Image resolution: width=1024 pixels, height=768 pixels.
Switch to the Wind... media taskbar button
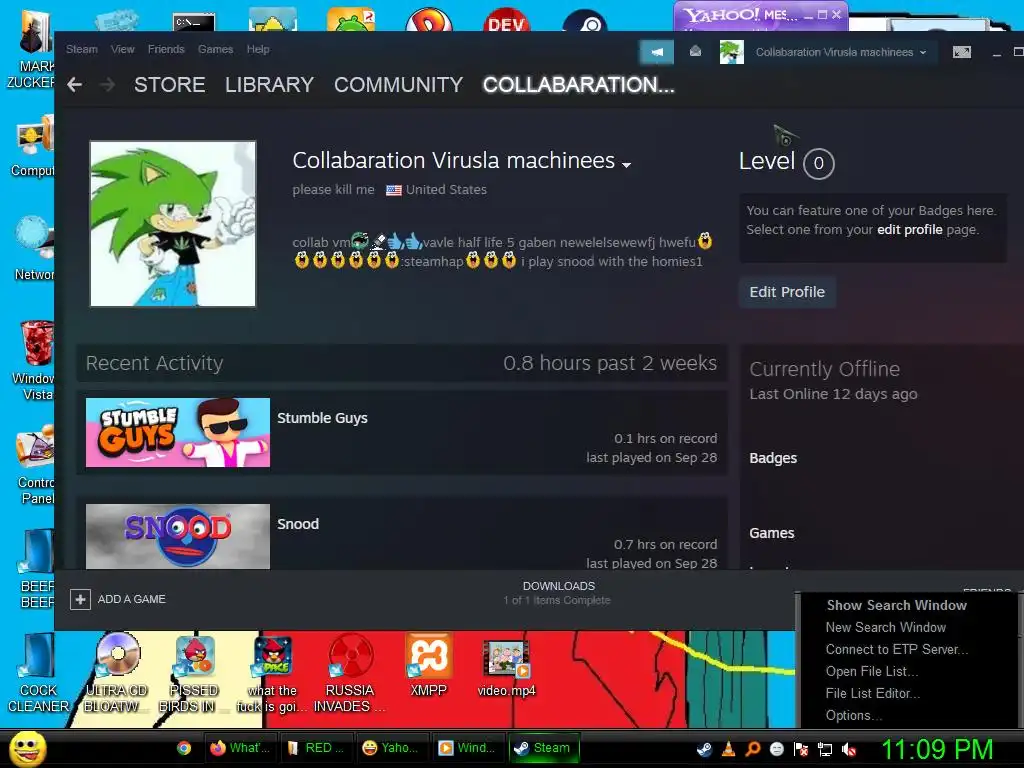(x=468, y=748)
